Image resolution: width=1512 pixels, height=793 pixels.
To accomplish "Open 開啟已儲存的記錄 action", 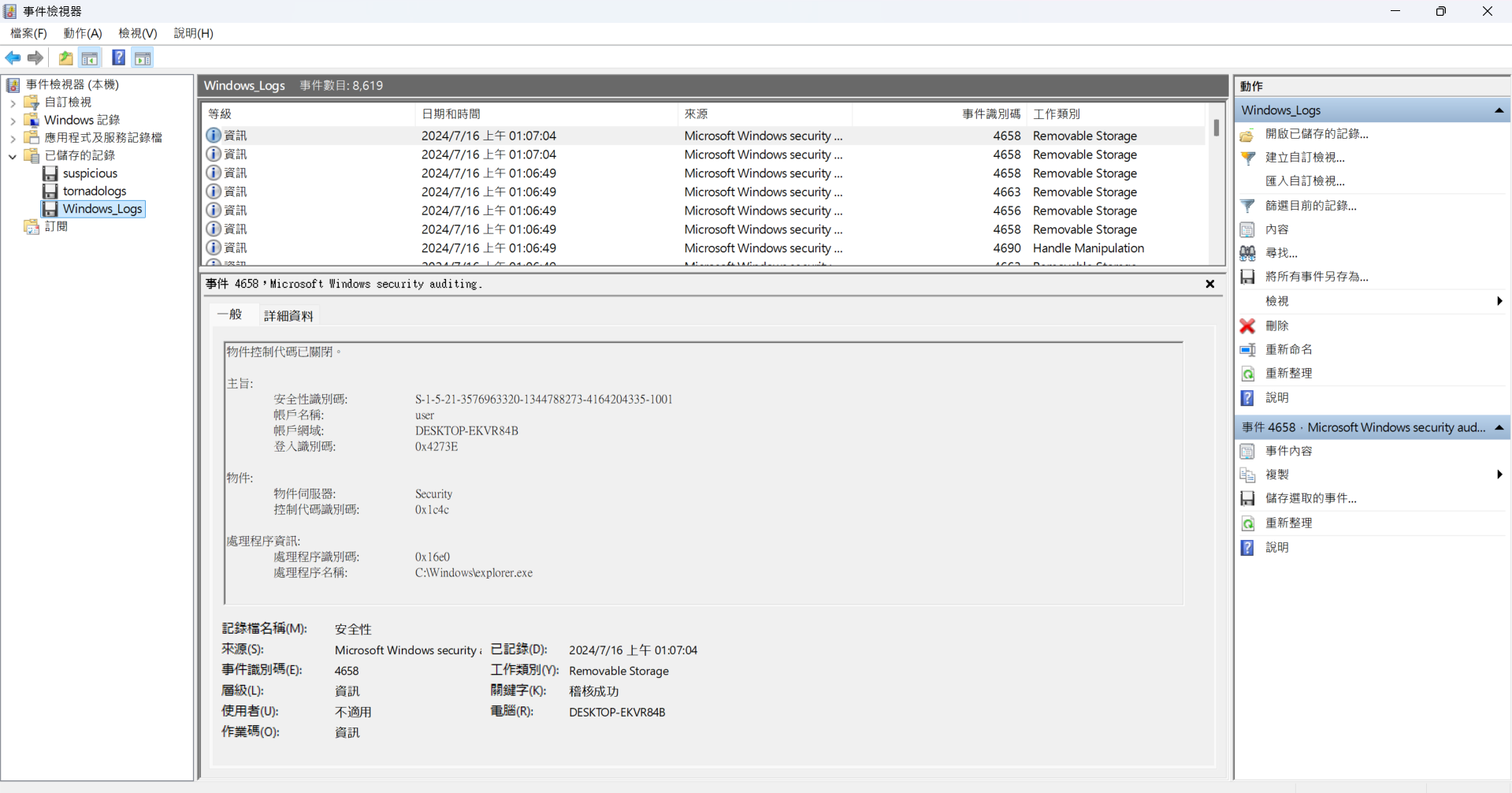I will tap(1317, 134).
